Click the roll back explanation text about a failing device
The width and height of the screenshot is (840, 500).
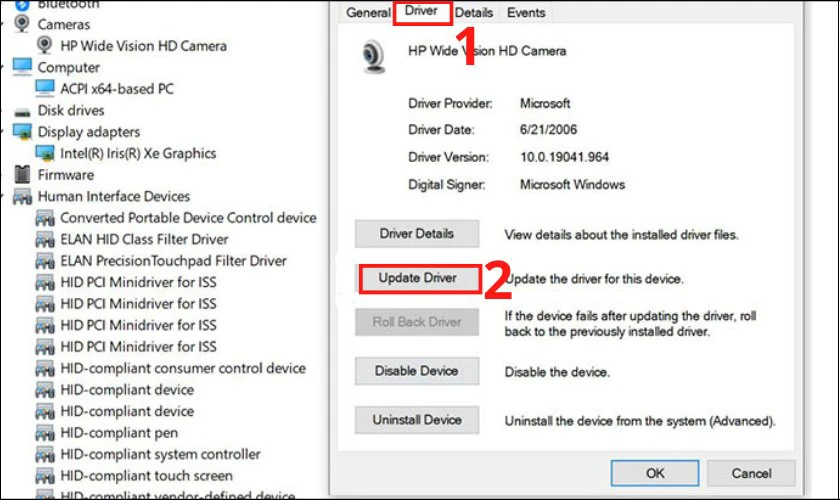click(630, 324)
